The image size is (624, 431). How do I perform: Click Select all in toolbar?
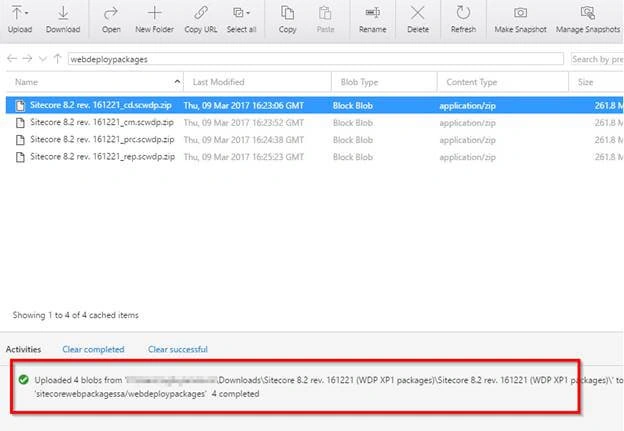click(x=241, y=19)
